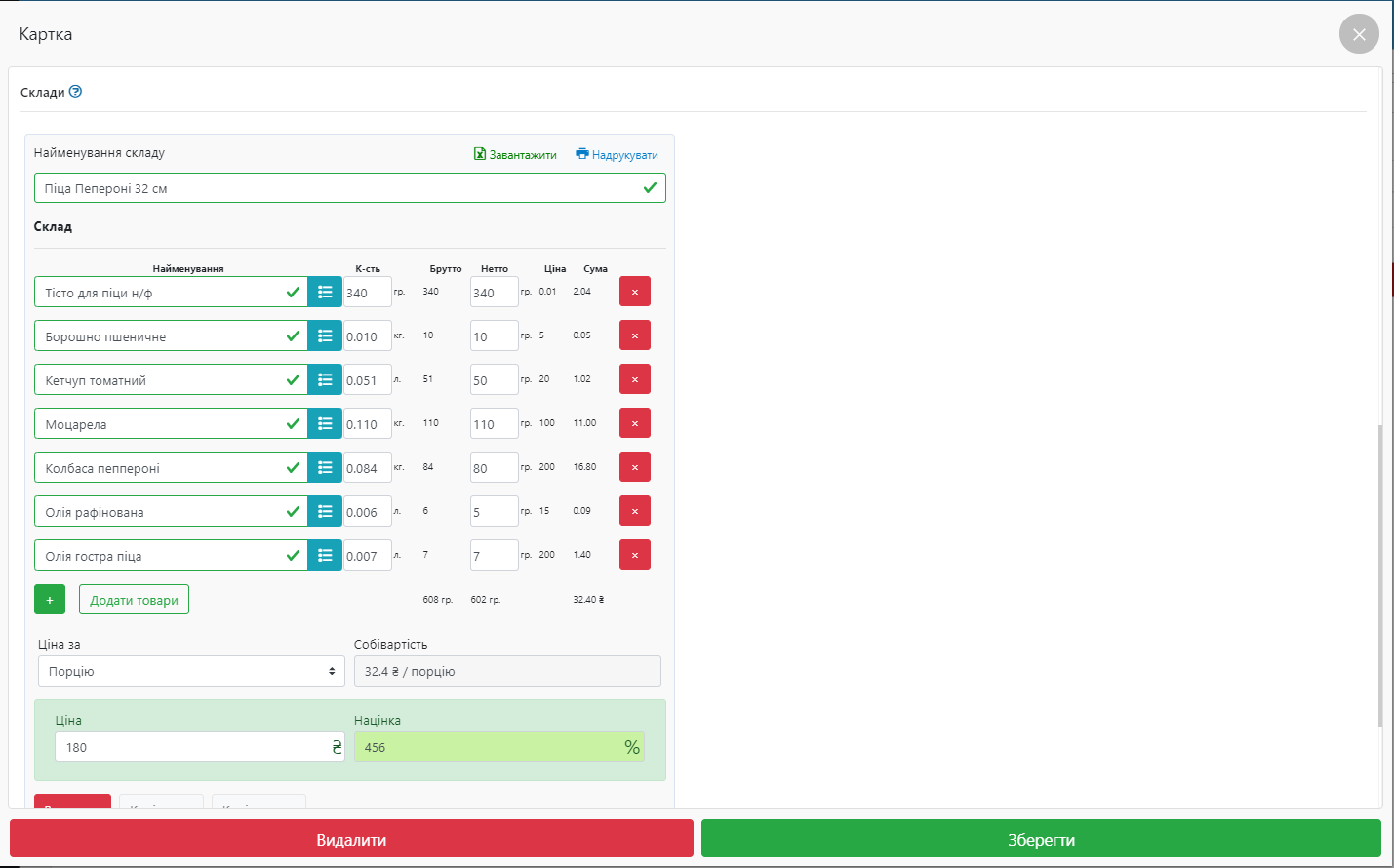Screen dimensions: 1394x868
Task: Click Надрукувати print link
Action: (x=617, y=154)
